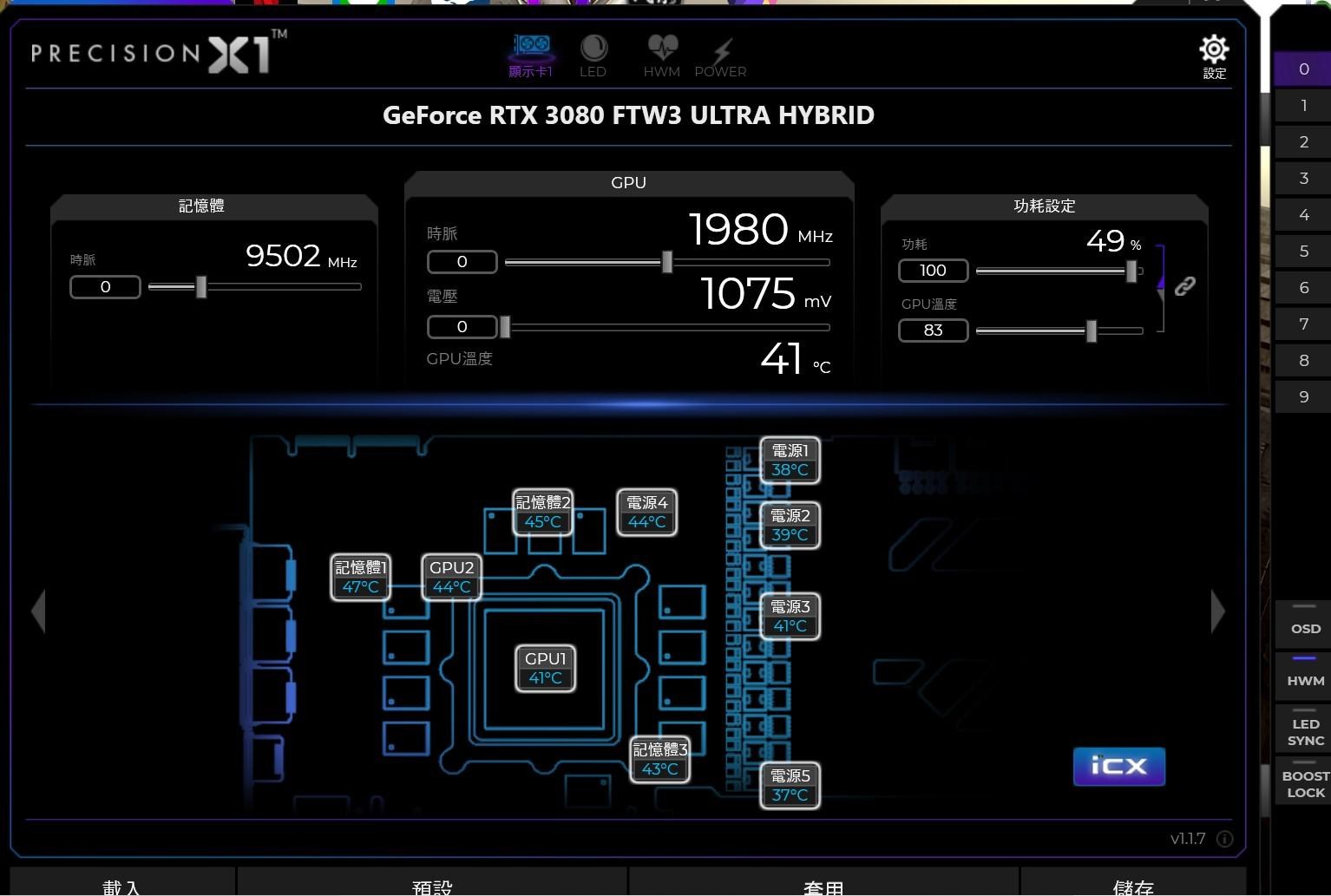Open the 顯示卡1 graphics card tab
This screenshot has width=1331, height=896.
click(531, 56)
